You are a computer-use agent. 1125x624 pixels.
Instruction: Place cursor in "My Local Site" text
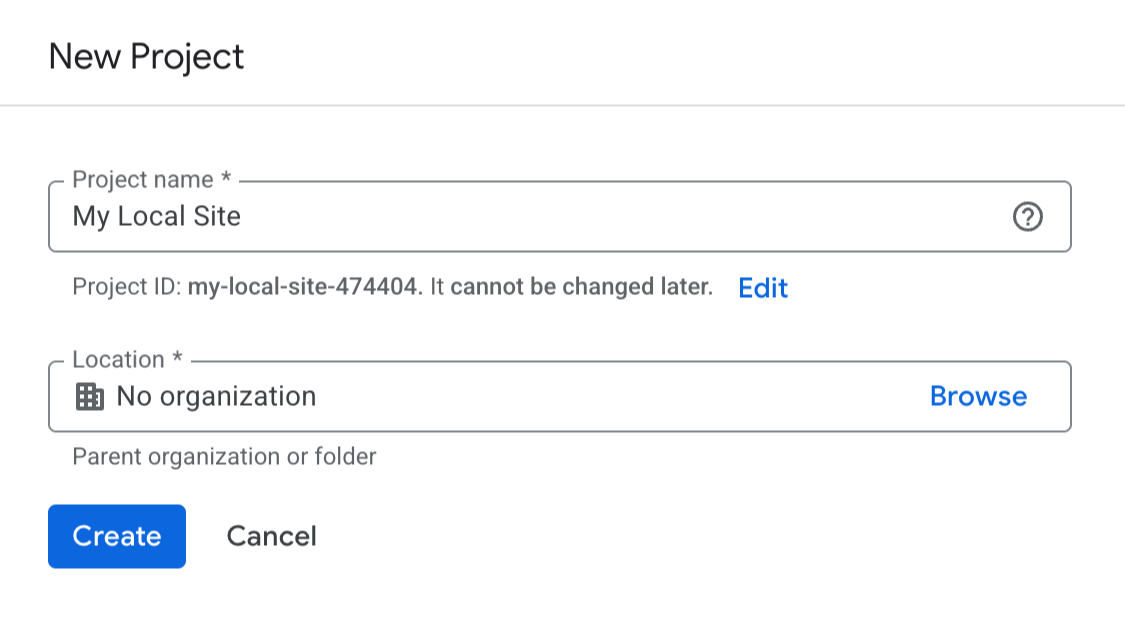156,216
